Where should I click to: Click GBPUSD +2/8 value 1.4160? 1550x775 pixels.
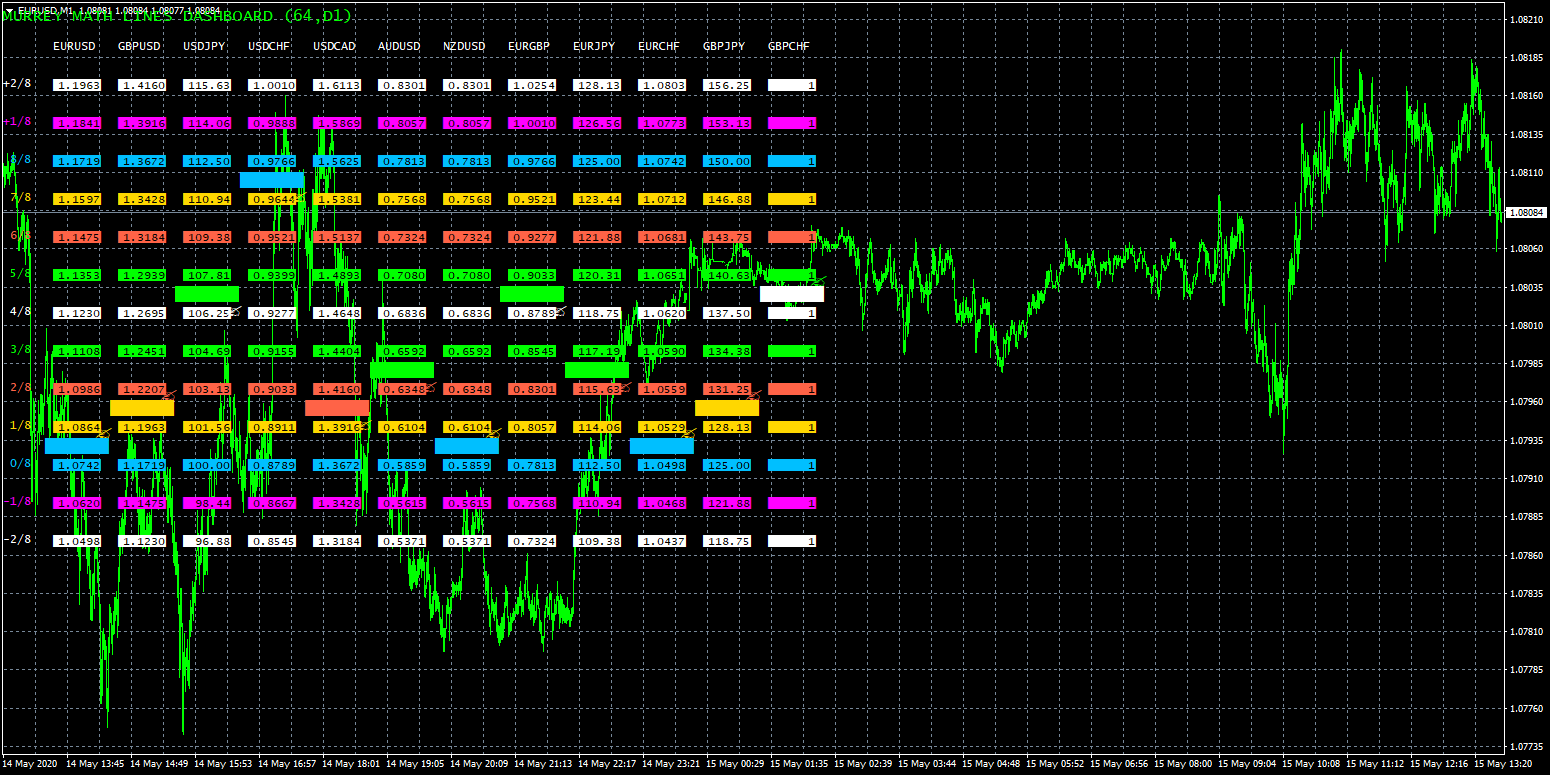pos(142,85)
